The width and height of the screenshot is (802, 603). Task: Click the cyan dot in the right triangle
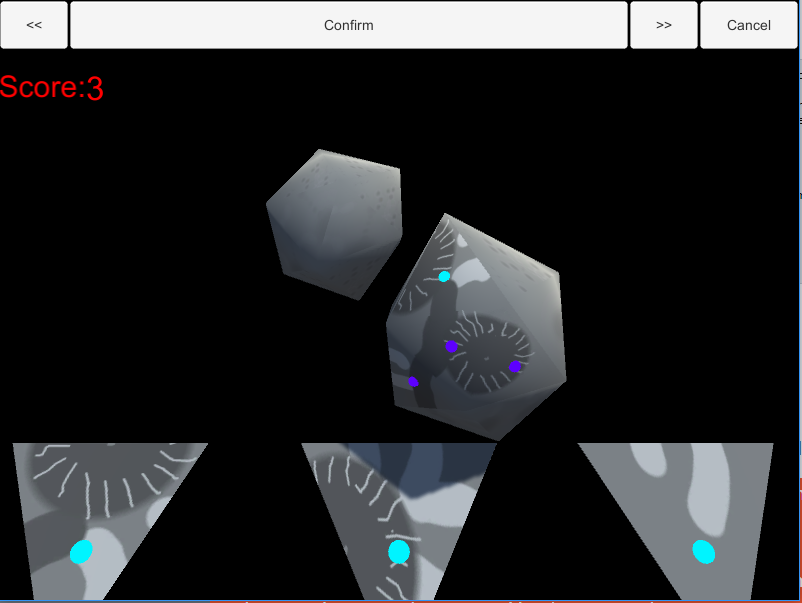point(704,552)
